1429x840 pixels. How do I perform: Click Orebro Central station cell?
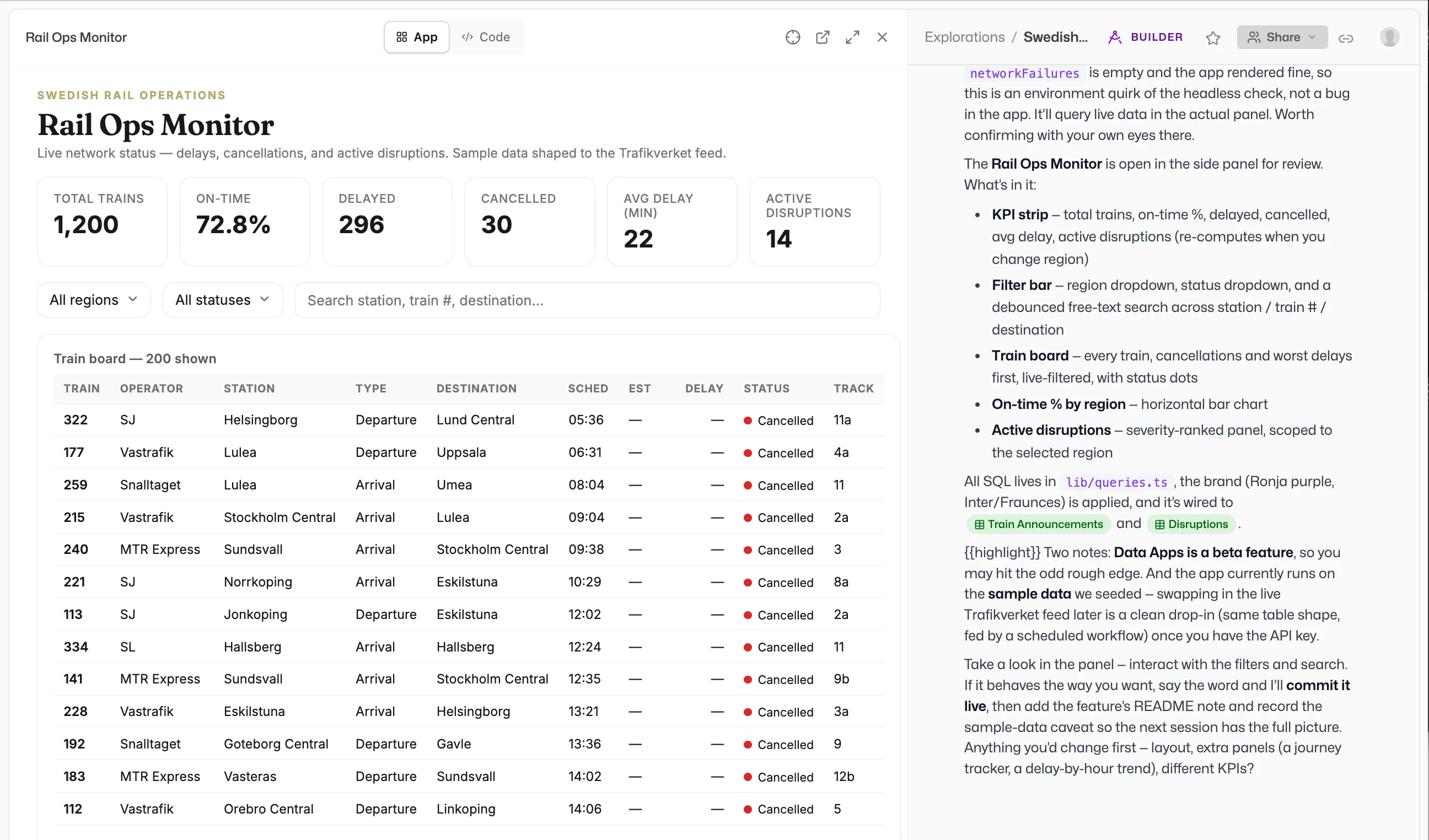[x=268, y=809]
